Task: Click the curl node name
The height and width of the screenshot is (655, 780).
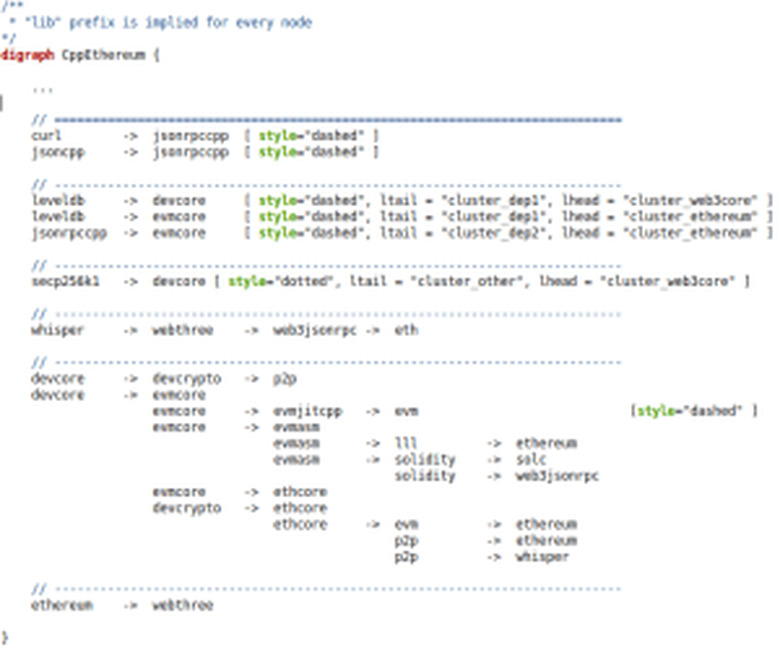Action: tap(46, 135)
